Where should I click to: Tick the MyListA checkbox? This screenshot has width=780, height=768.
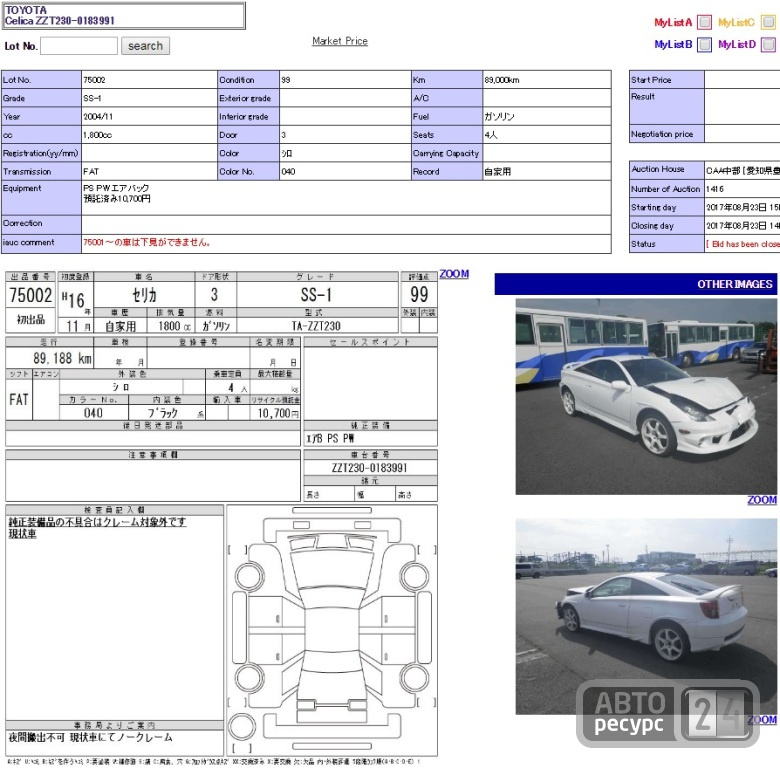[704, 22]
